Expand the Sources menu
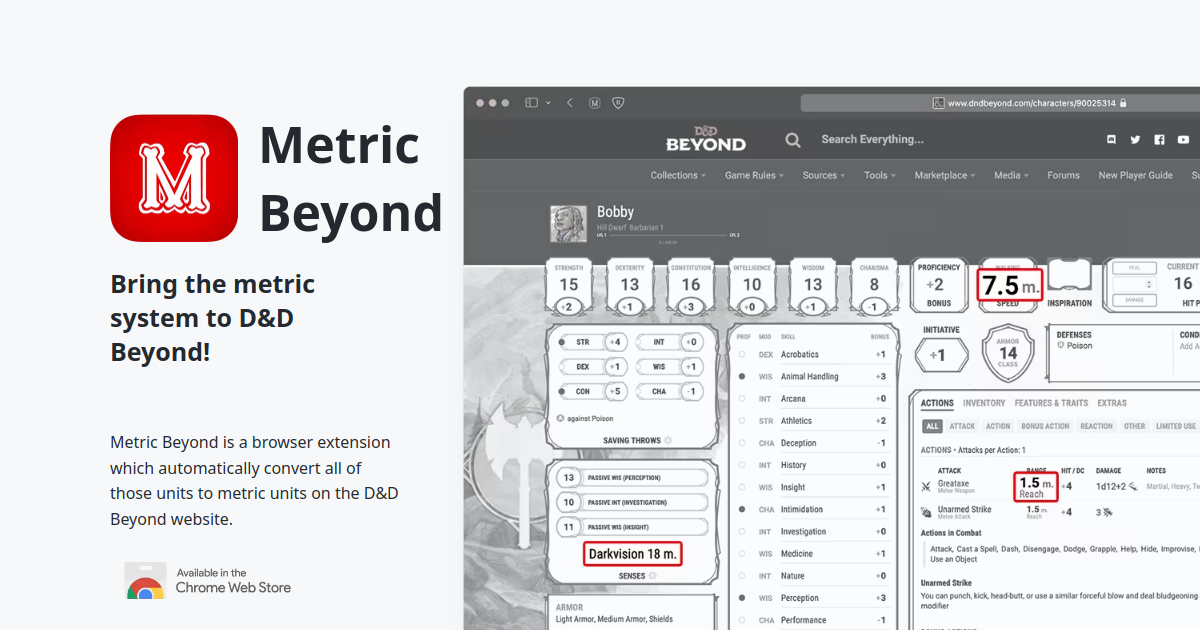The image size is (1200, 630). (x=824, y=175)
